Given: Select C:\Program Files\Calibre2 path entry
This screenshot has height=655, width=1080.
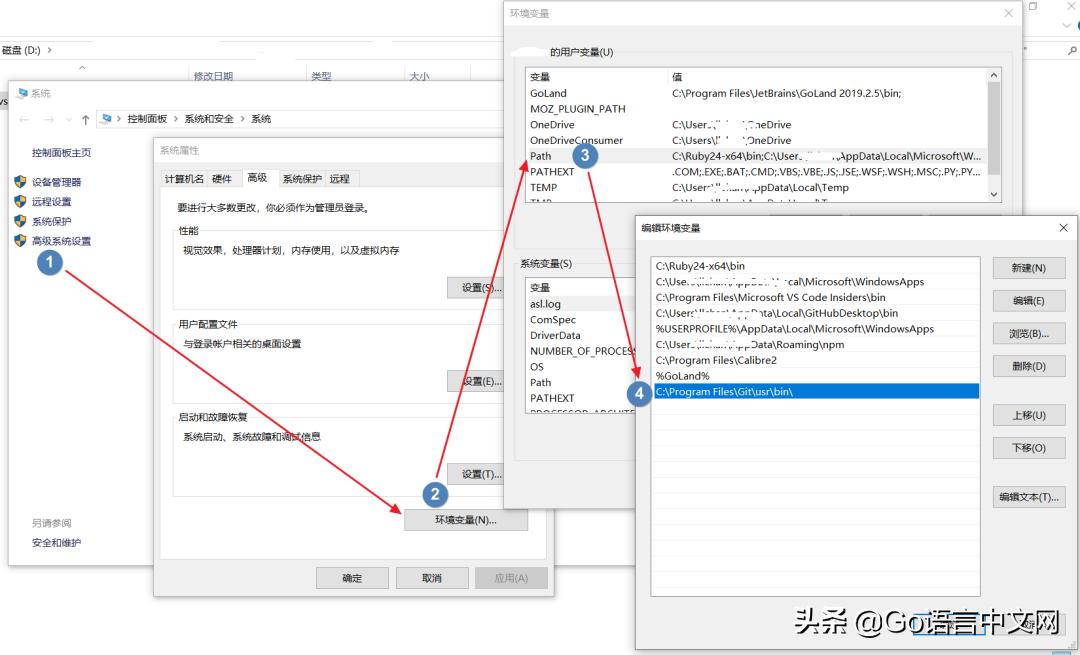Looking at the screenshot, I should point(816,360).
